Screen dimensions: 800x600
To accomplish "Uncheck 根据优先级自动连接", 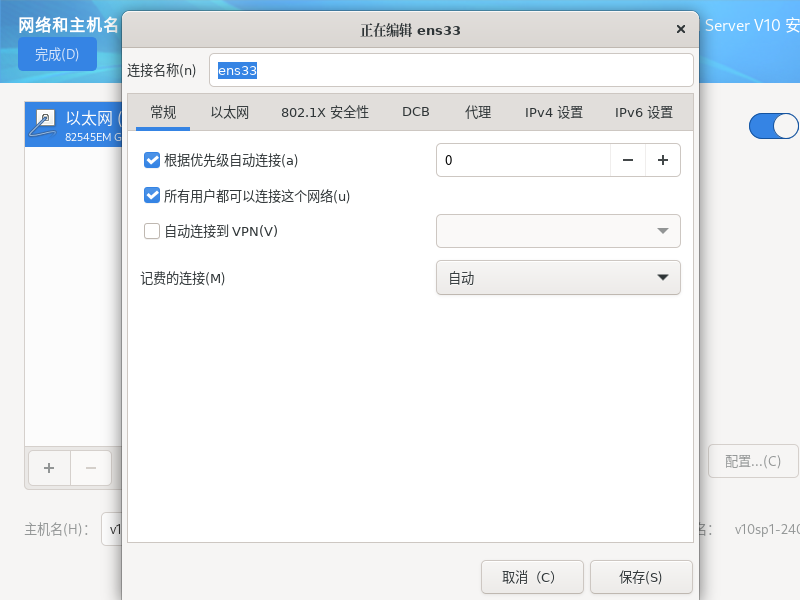I will pyautogui.click(x=152, y=159).
